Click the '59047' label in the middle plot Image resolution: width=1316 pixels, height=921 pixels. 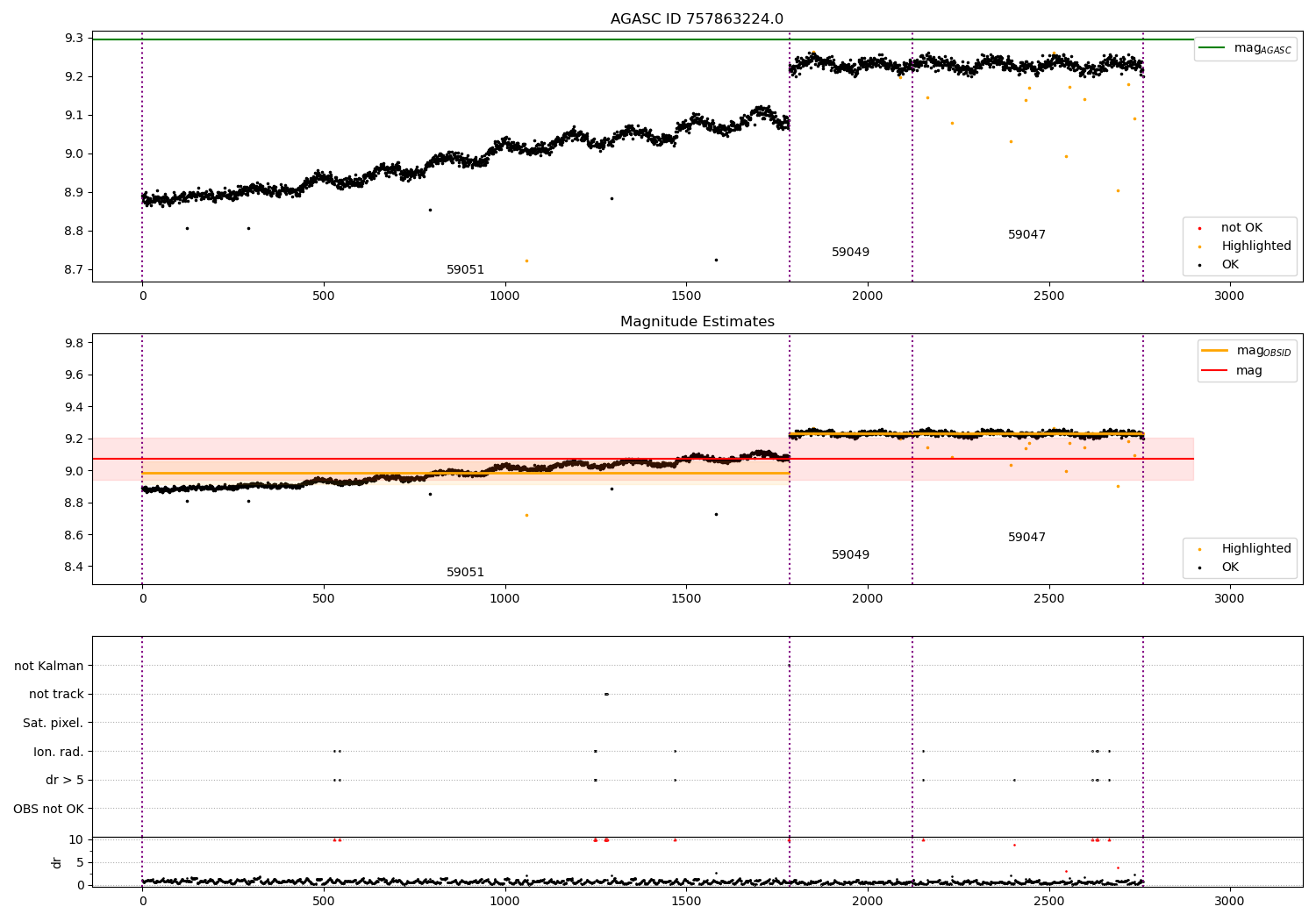pos(1026,538)
